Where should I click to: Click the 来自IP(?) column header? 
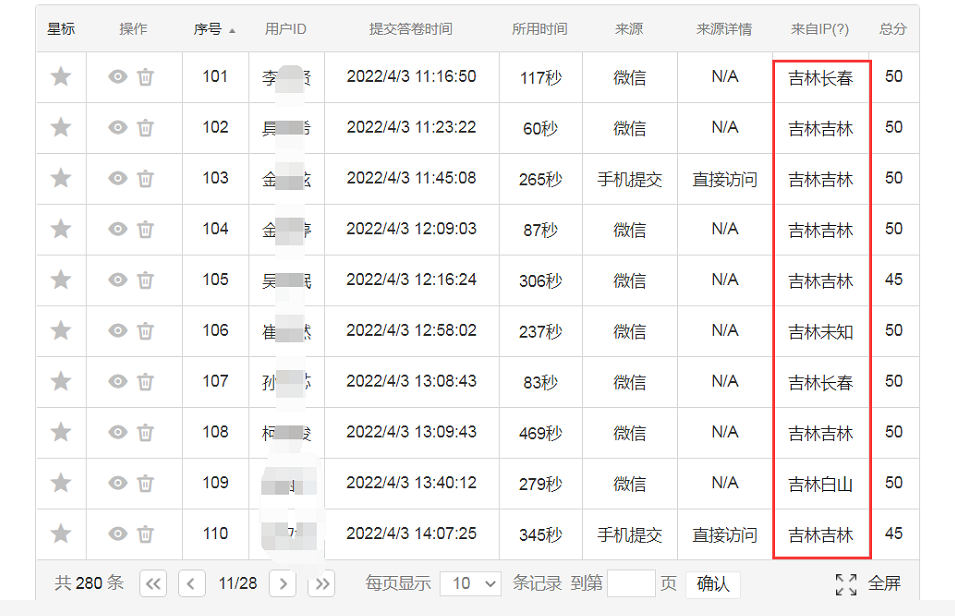[820, 29]
